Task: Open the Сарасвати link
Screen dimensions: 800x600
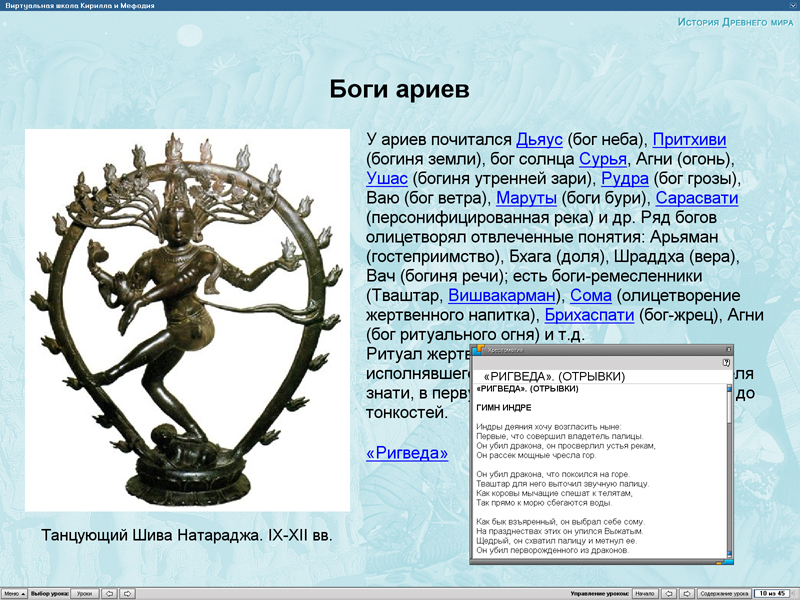Action: click(x=696, y=198)
